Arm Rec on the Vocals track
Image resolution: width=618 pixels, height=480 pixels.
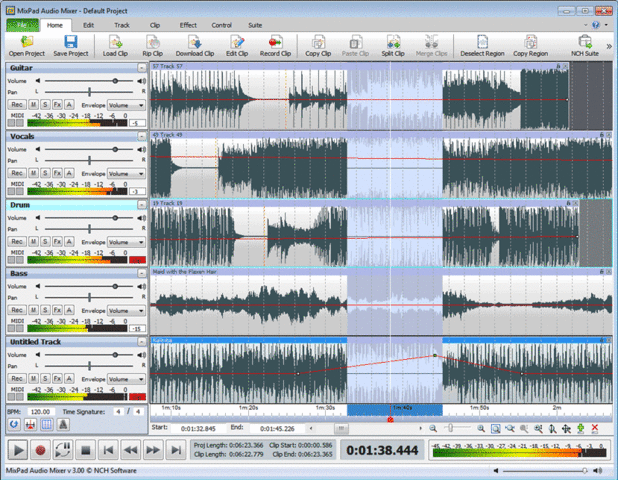point(17,173)
